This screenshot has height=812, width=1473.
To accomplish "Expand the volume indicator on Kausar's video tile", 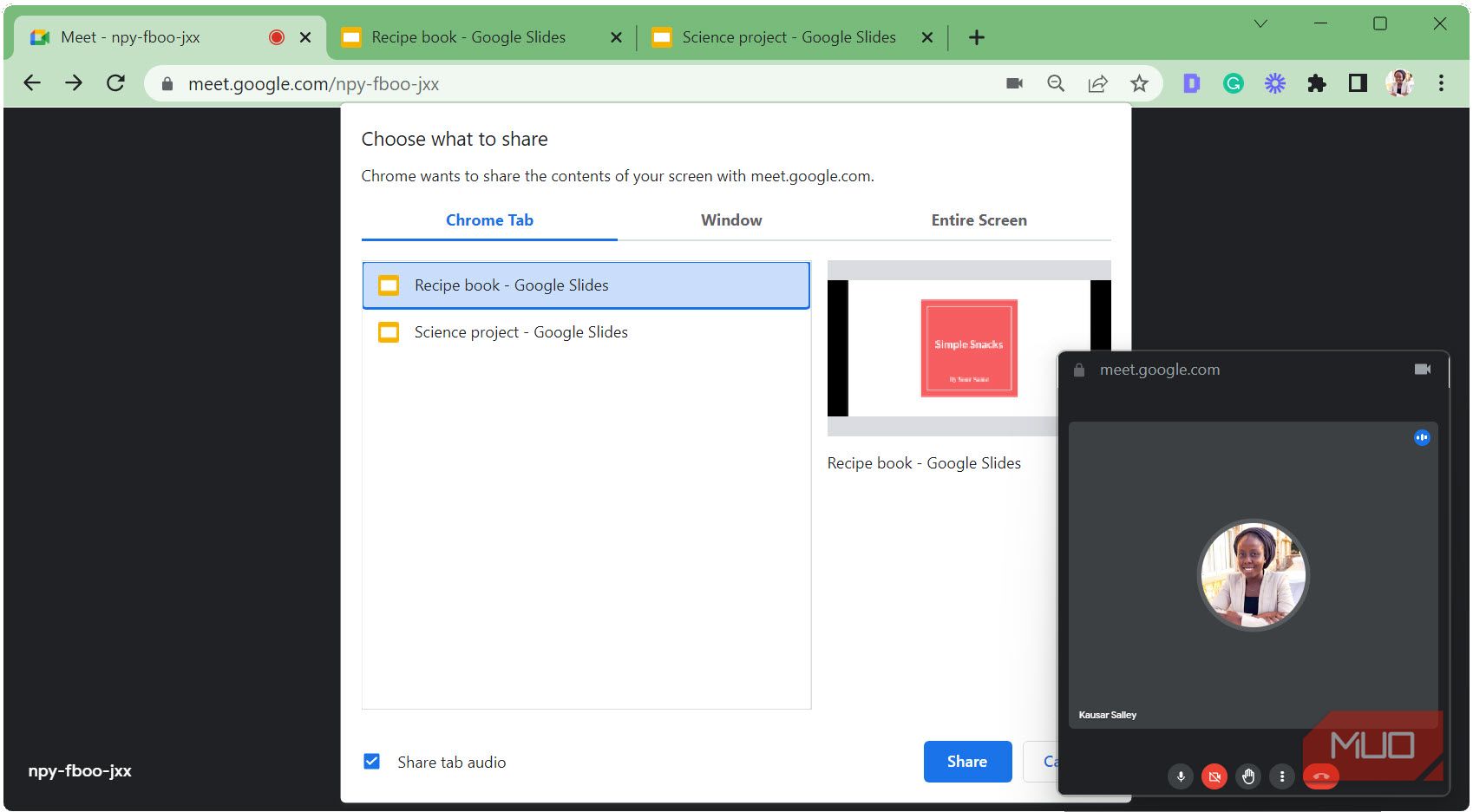I will [1422, 438].
